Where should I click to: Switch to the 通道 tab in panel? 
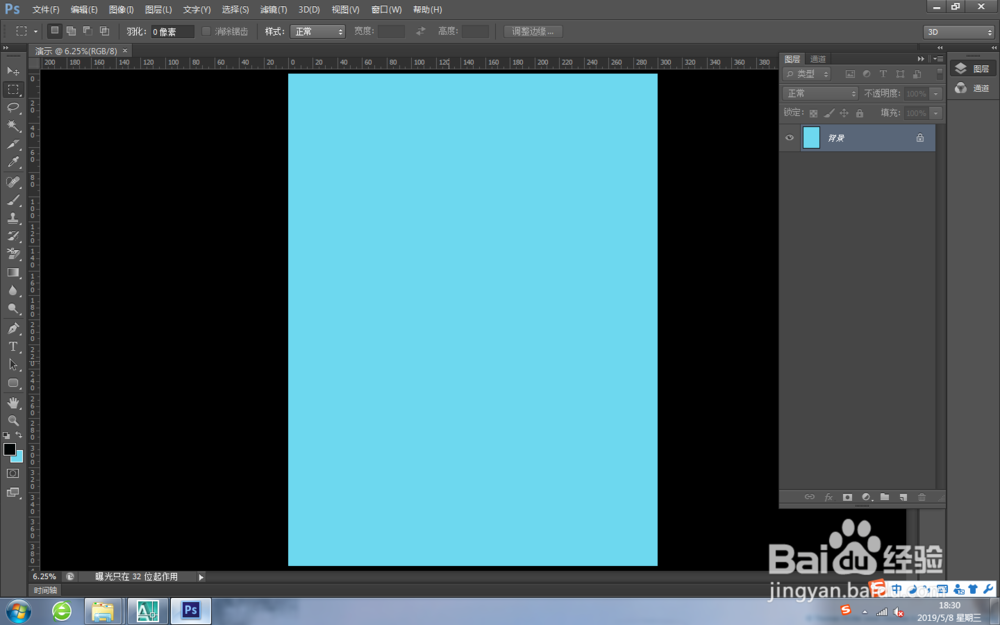point(818,59)
